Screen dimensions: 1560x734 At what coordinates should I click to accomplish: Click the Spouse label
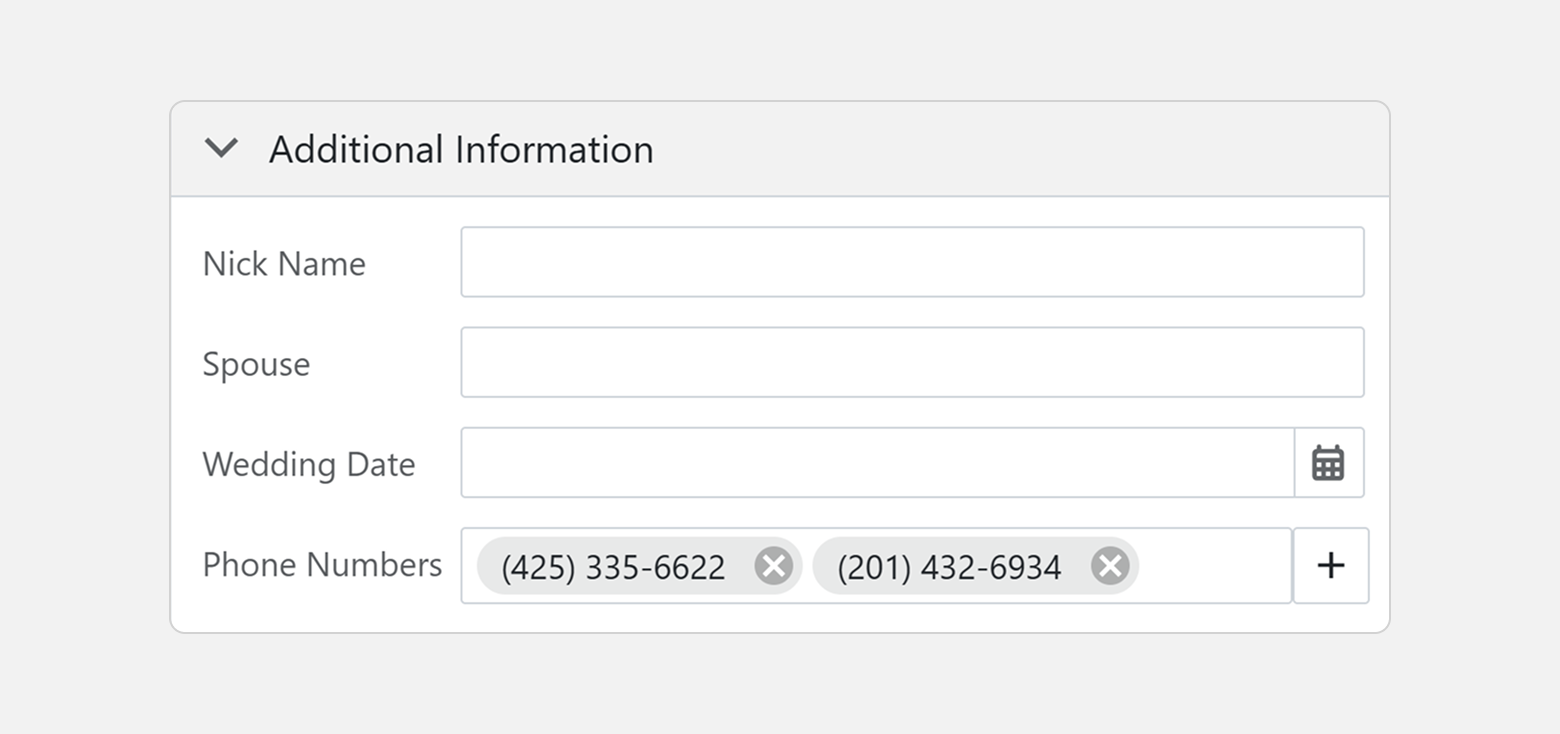click(256, 364)
